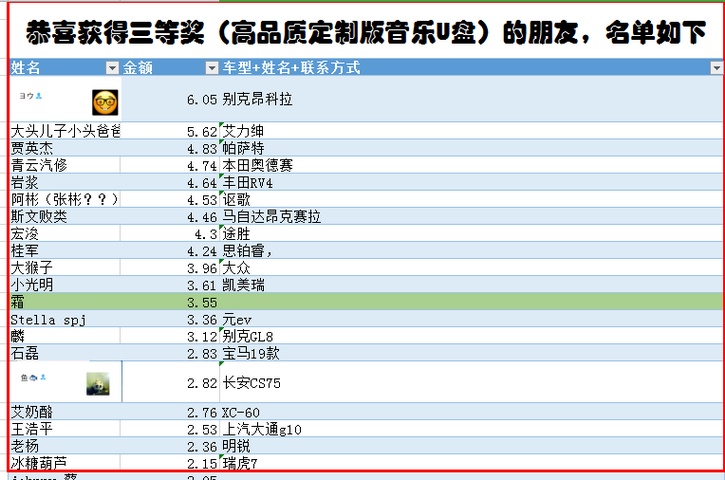Select the car cell XC-60
This screenshot has height=480, width=725.
pyautogui.click(x=472, y=412)
